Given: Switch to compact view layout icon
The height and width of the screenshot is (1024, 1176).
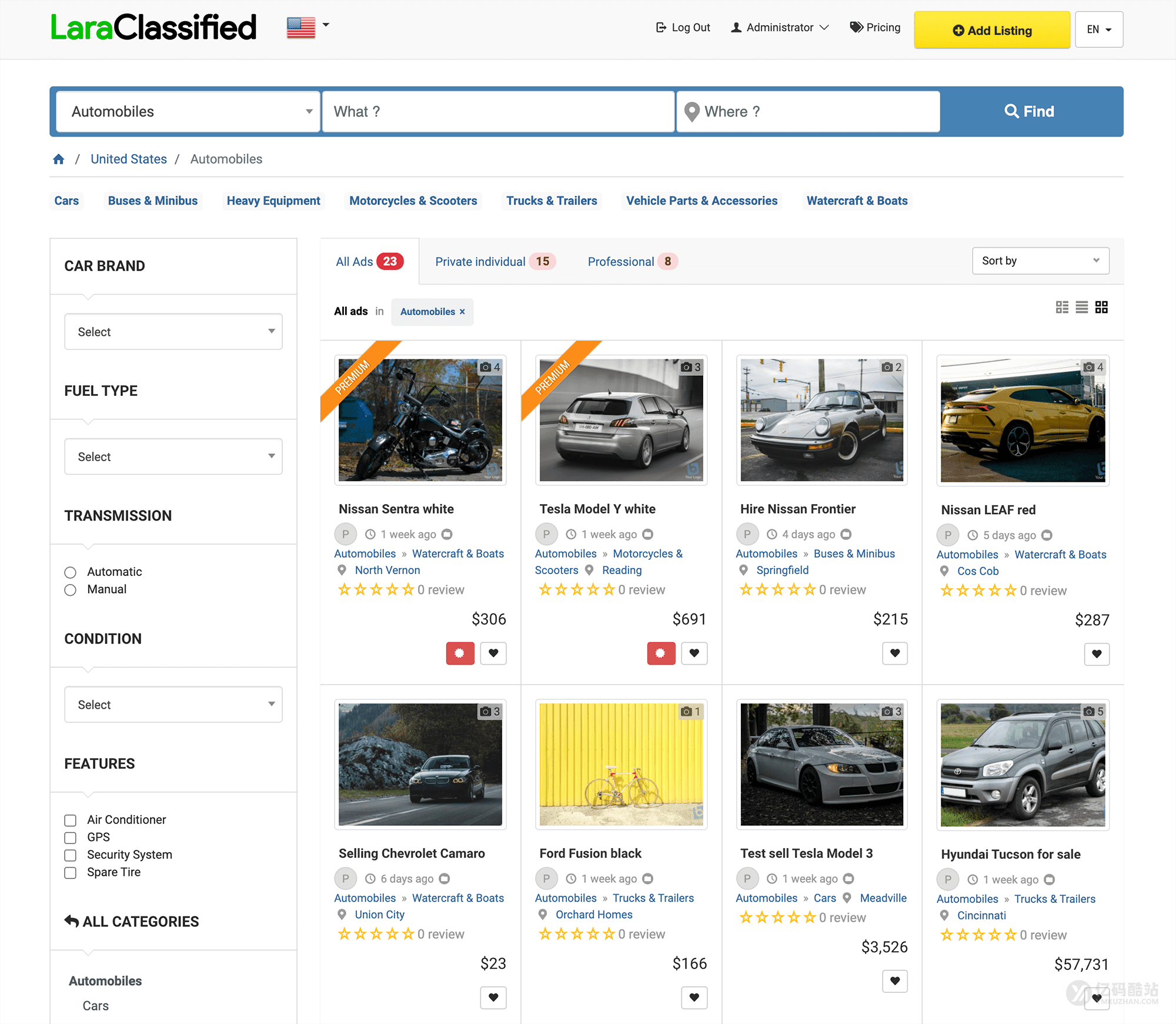Looking at the screenshot, I should (x=1082, y=307).
